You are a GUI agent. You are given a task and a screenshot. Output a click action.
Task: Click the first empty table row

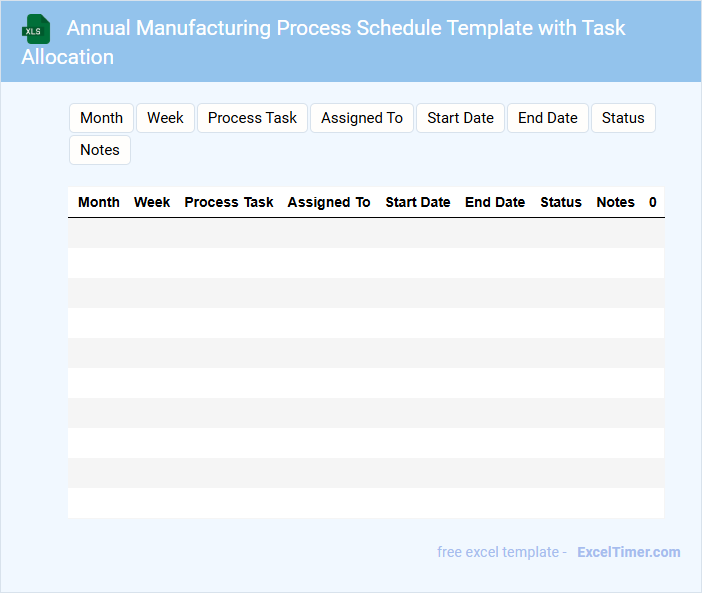click(x=365, y=233)
